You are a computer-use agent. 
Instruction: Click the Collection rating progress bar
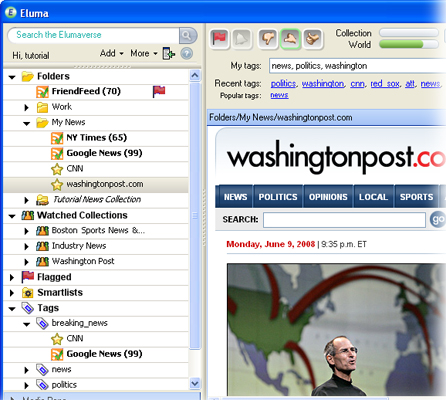(409, 33)
